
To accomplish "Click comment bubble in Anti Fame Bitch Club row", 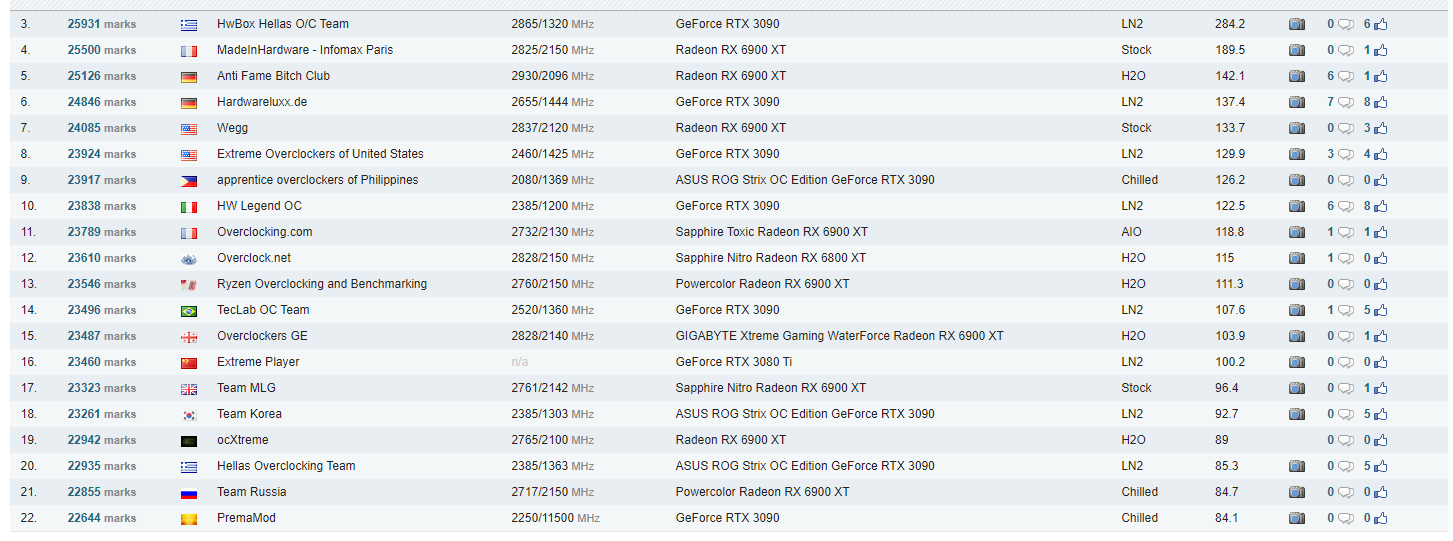I will pyautogui.click(x=1346, y=77).
